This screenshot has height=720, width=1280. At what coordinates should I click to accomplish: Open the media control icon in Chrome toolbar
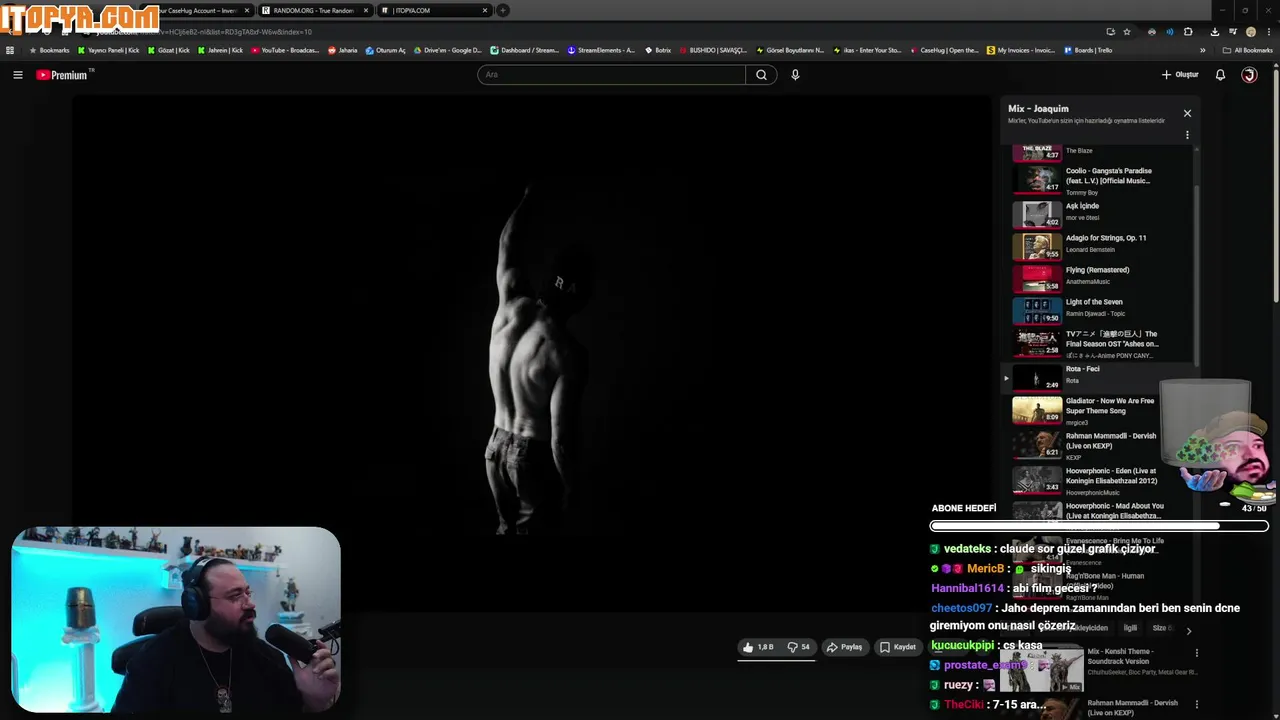pos(1233,31)
